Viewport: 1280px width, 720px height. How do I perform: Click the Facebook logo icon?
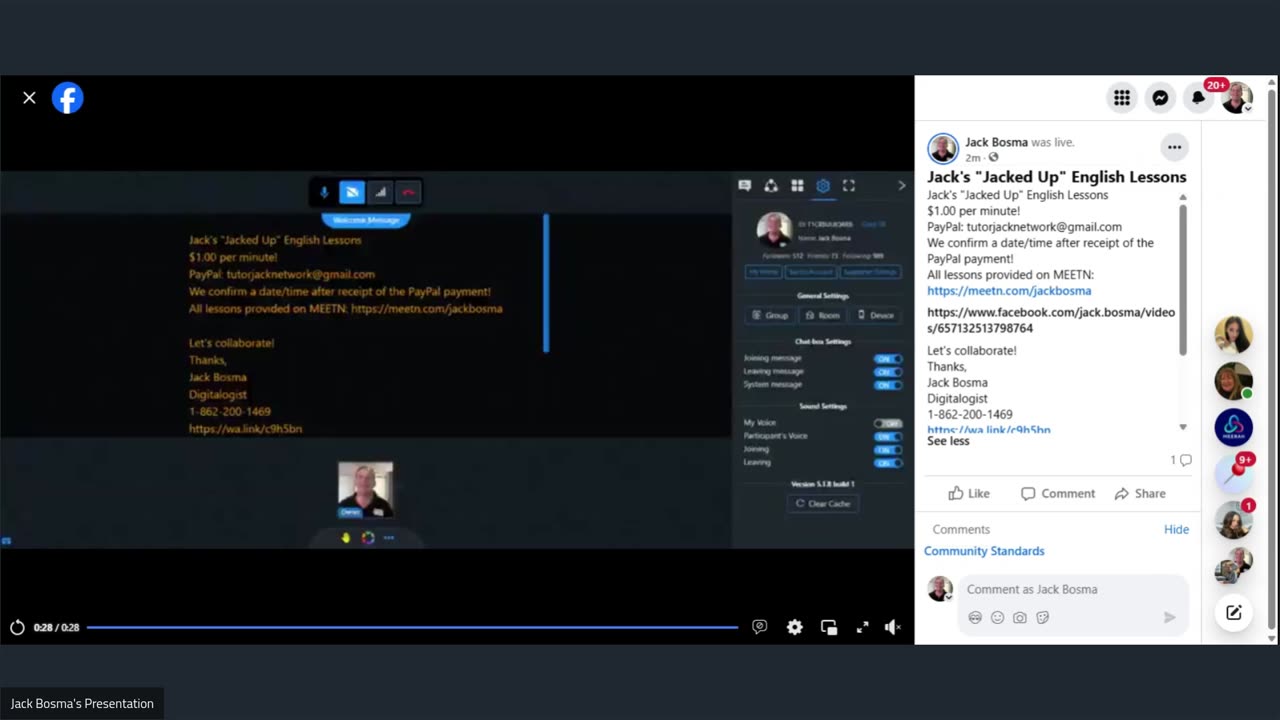pos(68,98)
